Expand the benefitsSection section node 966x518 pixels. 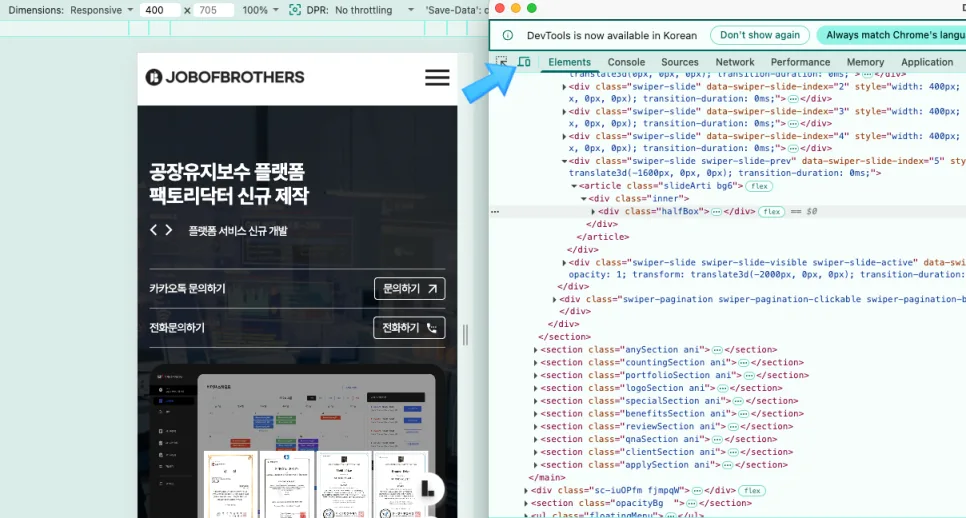point(535,414)
